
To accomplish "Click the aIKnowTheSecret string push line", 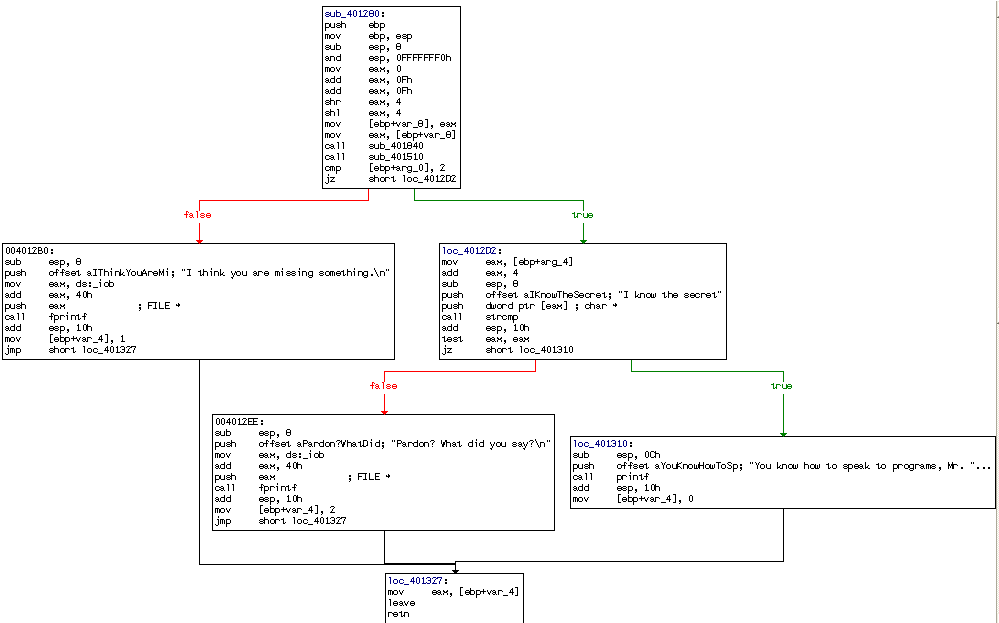I will click(x=582, y=295).
